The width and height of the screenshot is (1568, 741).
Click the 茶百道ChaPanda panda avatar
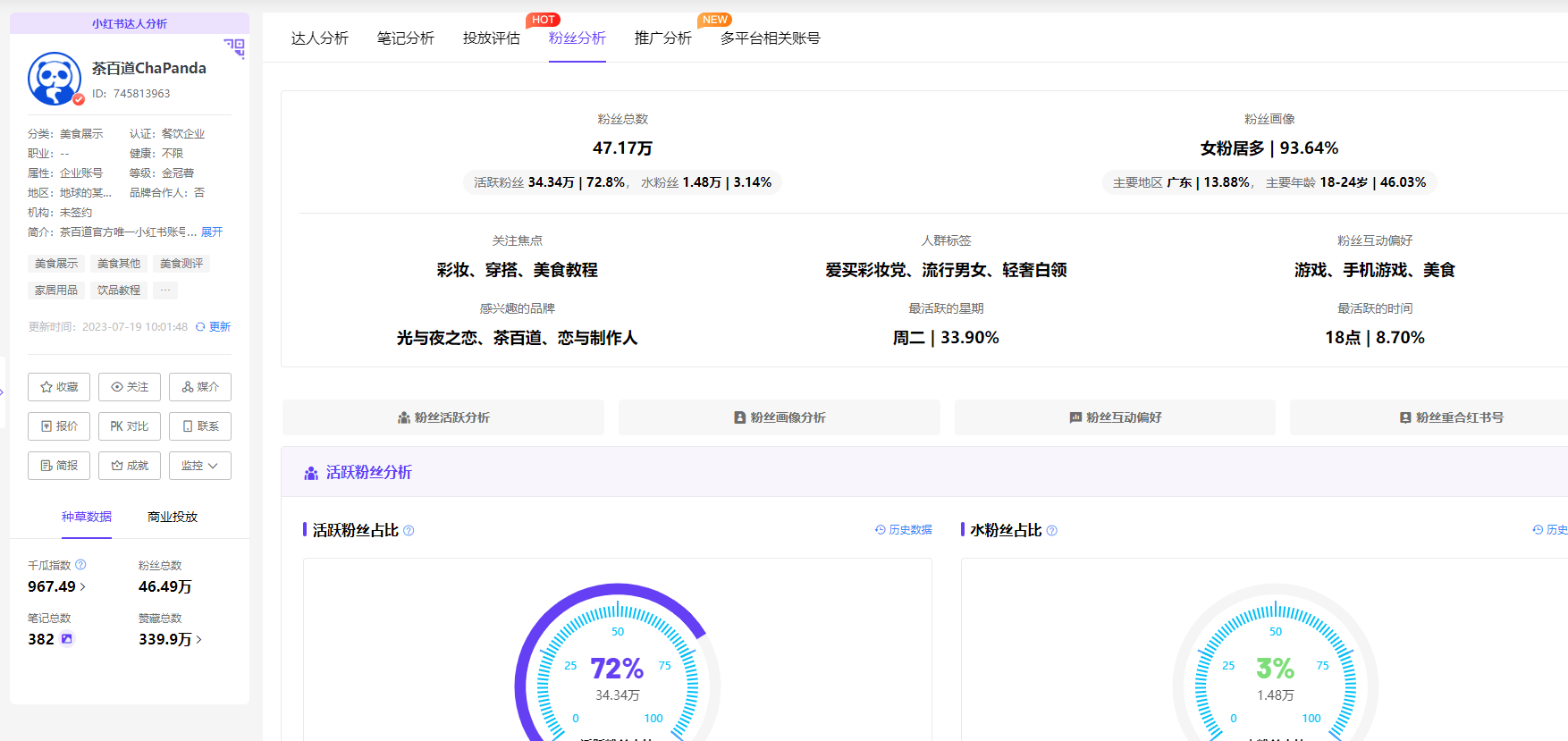click(x=55, y=79)
